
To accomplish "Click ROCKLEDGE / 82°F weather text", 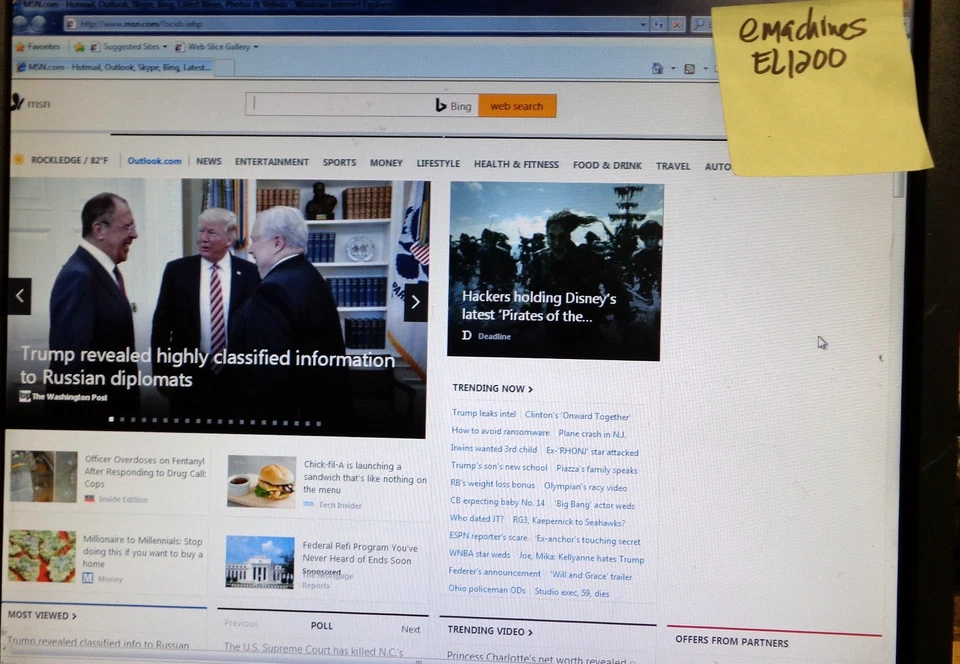I will pos(69,160).
